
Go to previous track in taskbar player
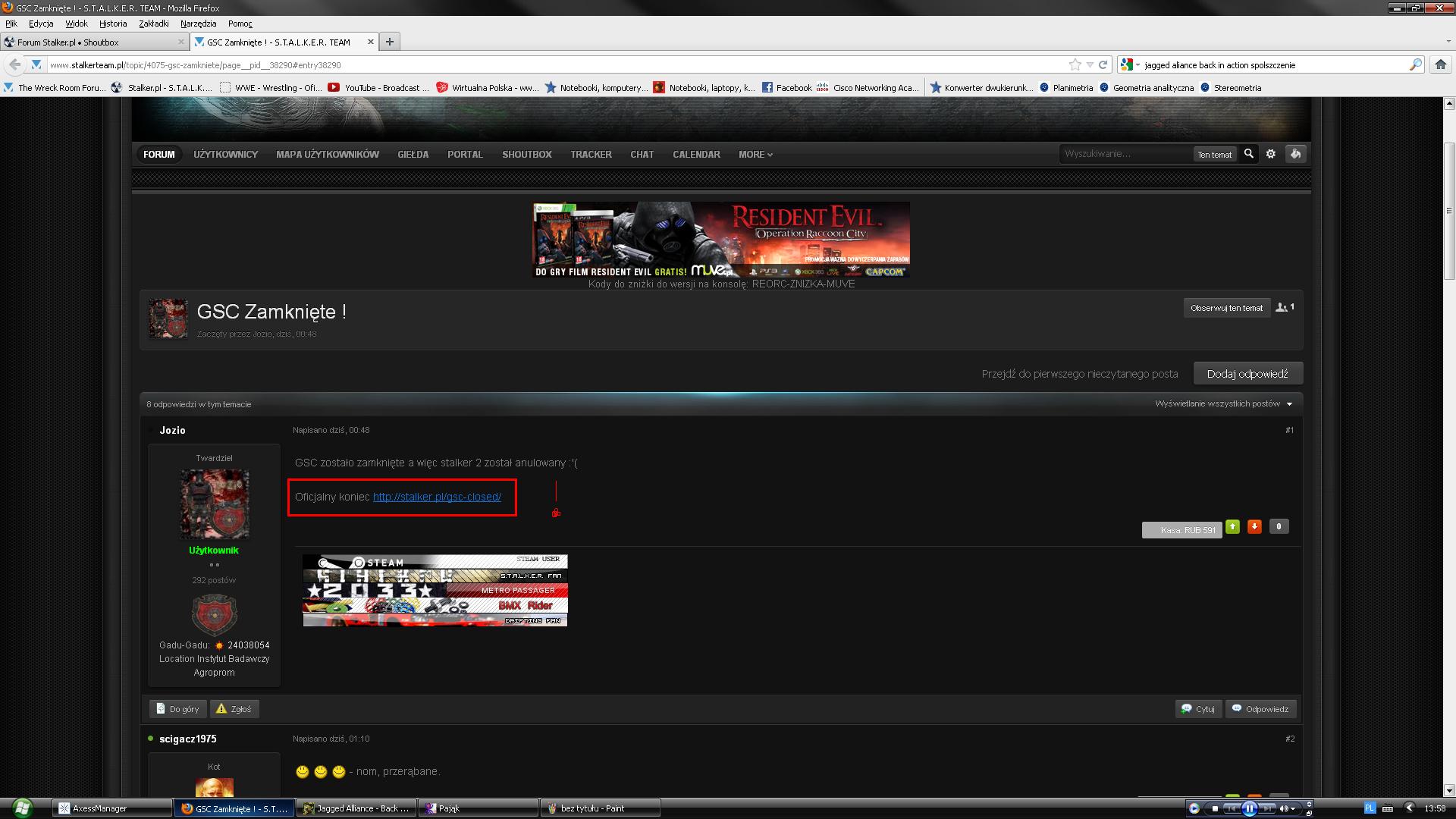click(1232, 808)
